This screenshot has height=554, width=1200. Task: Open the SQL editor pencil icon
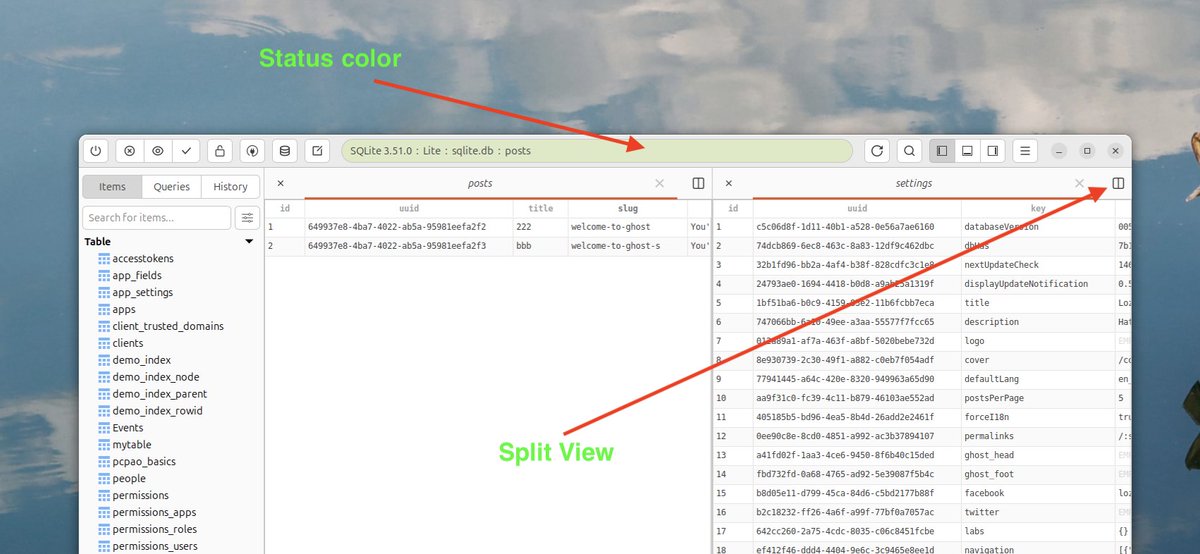317,151
